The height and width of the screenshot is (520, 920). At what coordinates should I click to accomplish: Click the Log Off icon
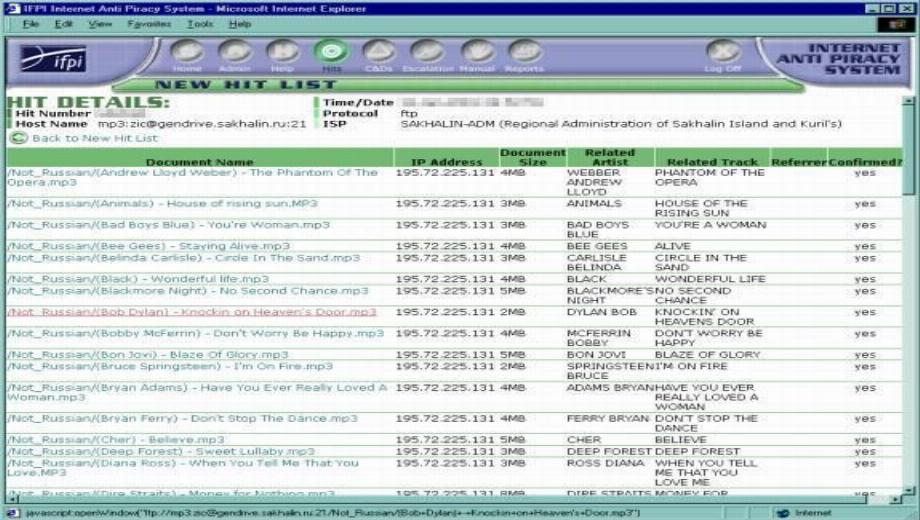click(x=723, y=53)
